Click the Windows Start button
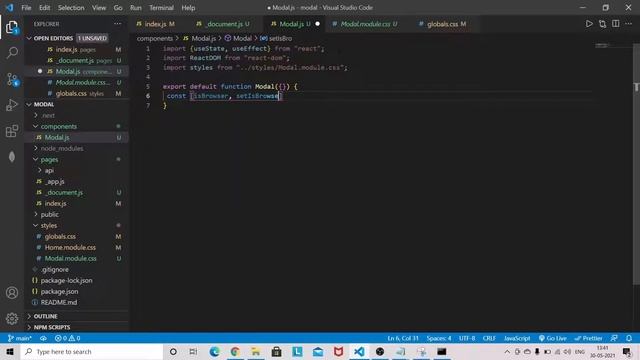Viewport: 640px width, 360px height. pyautogui.click(x=10, y=351)
